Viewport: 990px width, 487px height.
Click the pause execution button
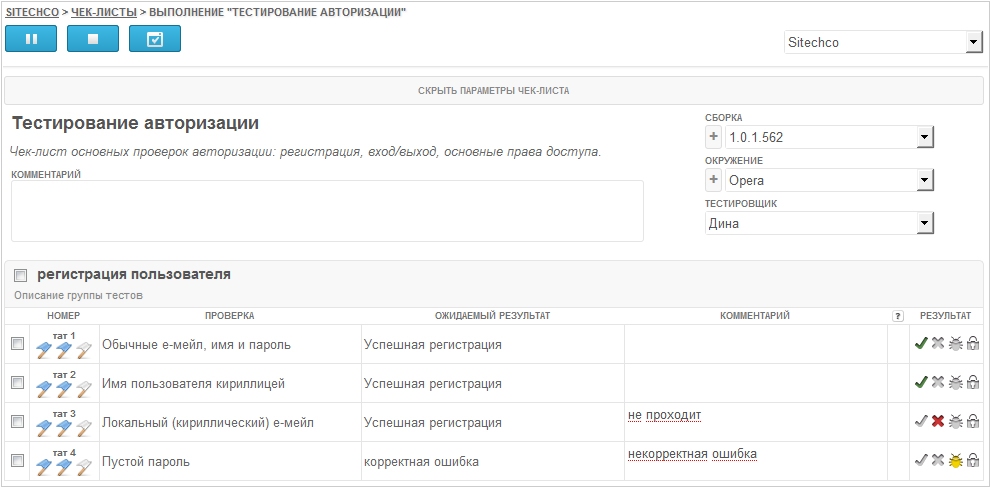(x=31, y=39)
